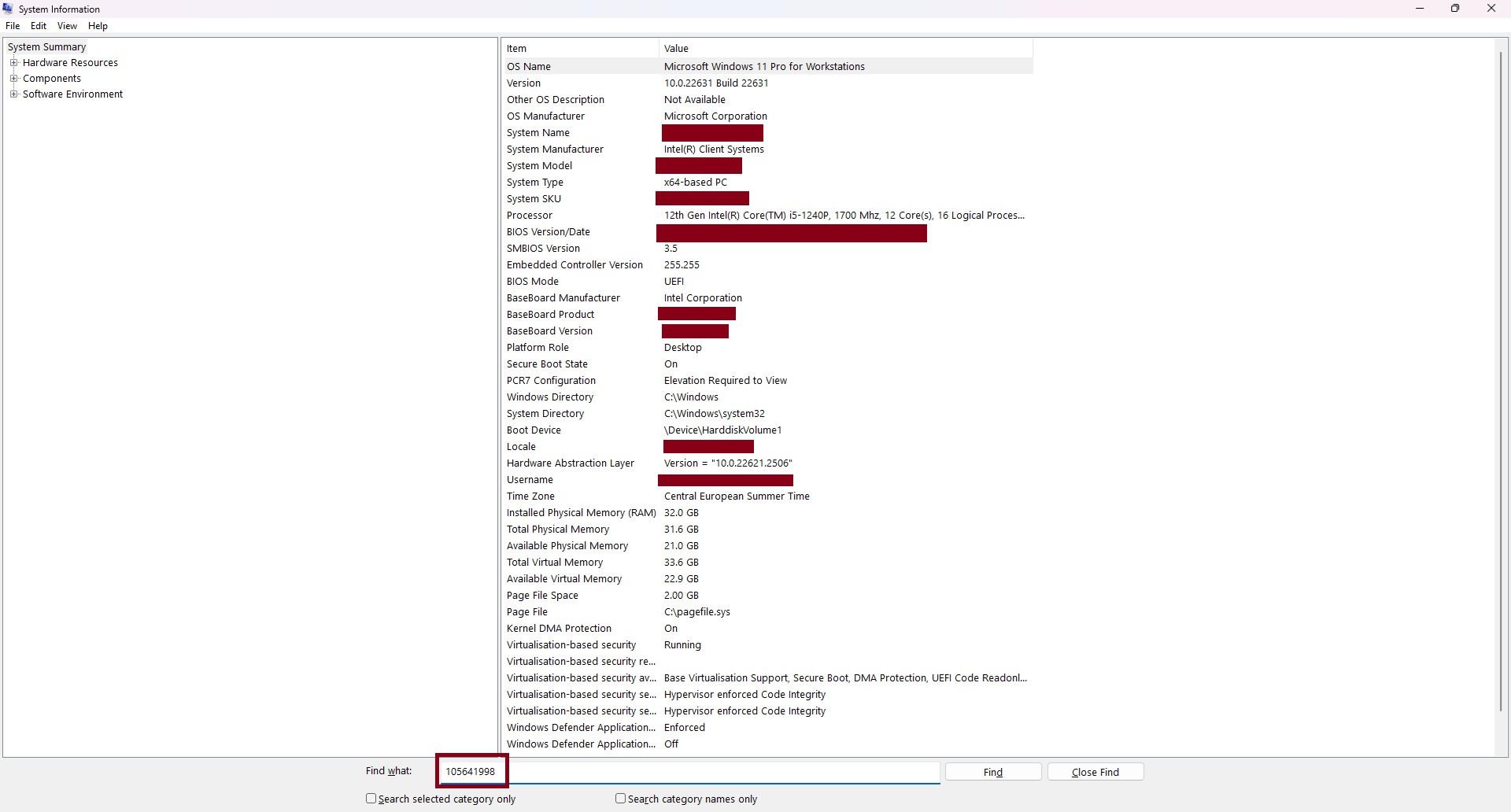Enable Search category names only checkbox
1511x812 pixels.
[x=620, y=798]
